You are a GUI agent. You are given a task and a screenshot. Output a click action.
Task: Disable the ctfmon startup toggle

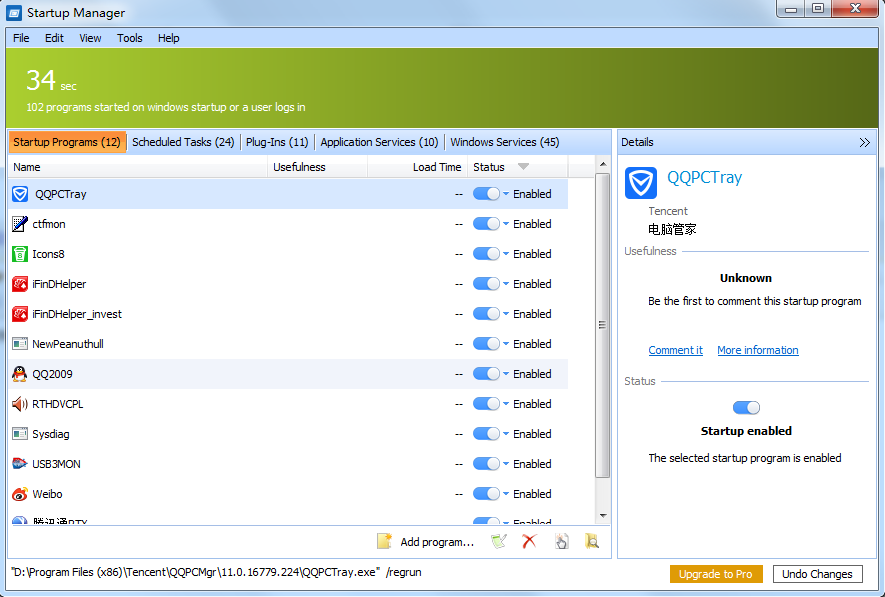click(486, 224)
